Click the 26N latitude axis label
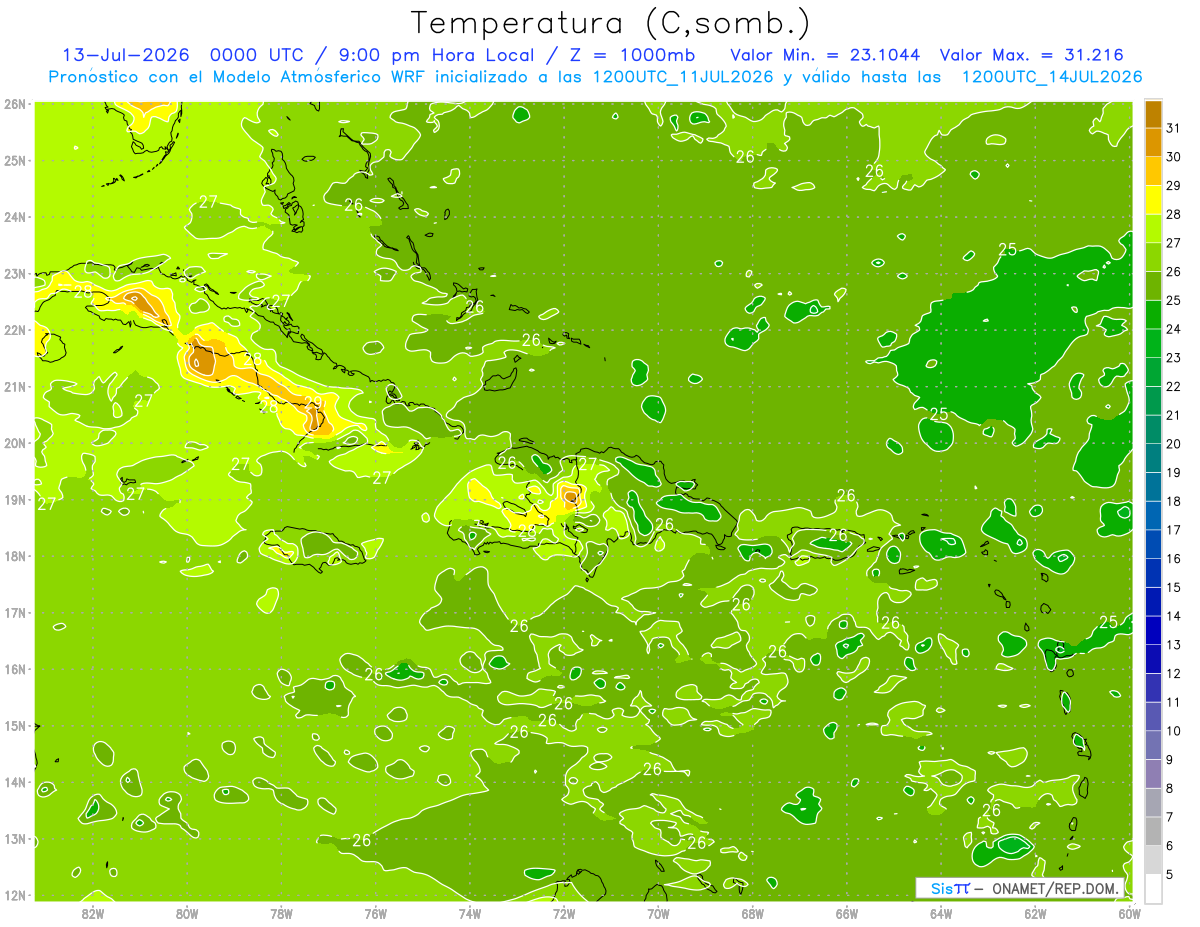Viewport: 1200px width, 927px height. tap(15, 104)
